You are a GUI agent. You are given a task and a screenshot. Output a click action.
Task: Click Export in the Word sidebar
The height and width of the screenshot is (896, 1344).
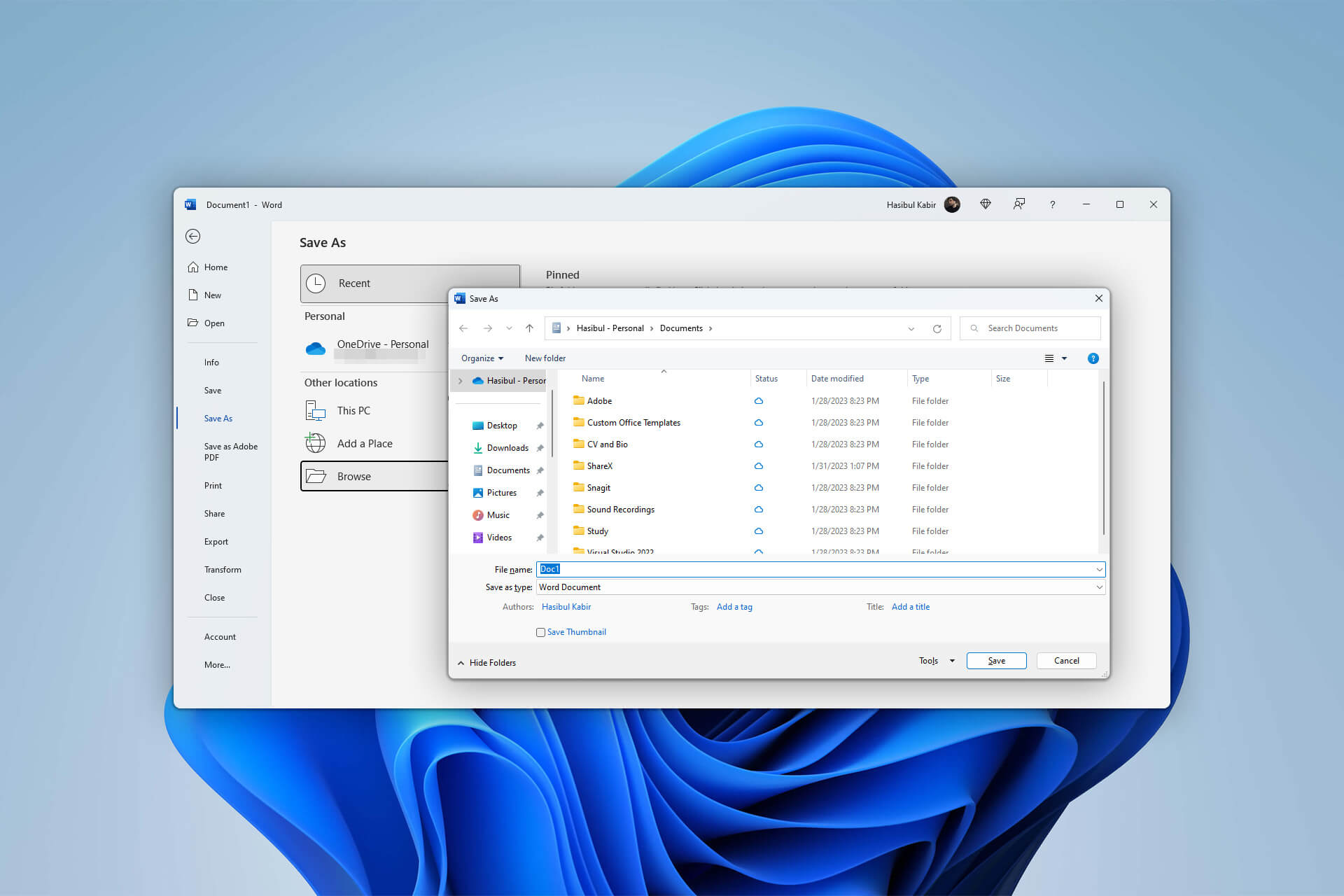pyautogui.click(x=216, y=542)
